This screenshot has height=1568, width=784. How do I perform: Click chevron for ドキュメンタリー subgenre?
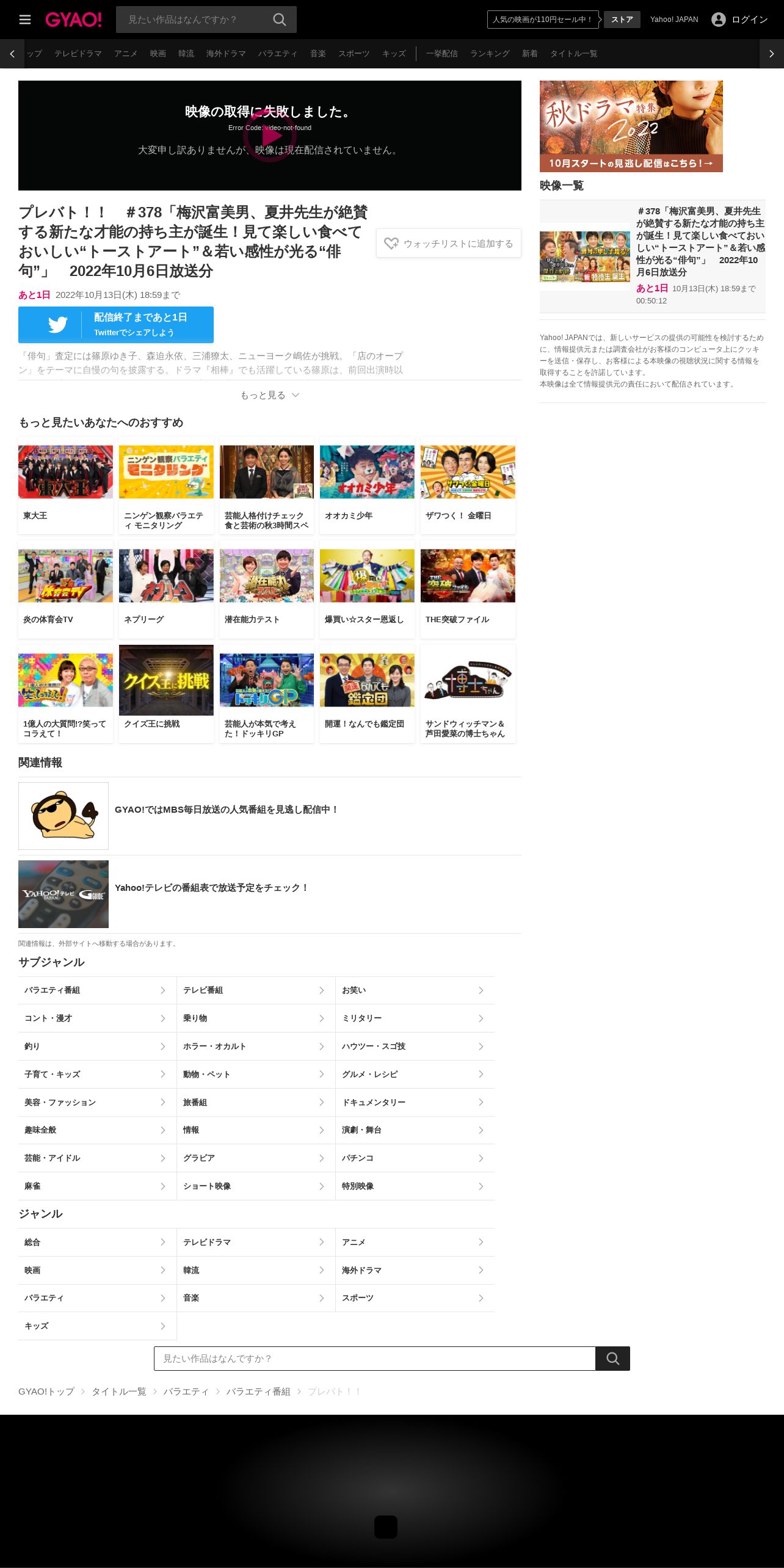[x=481, y=1102]
